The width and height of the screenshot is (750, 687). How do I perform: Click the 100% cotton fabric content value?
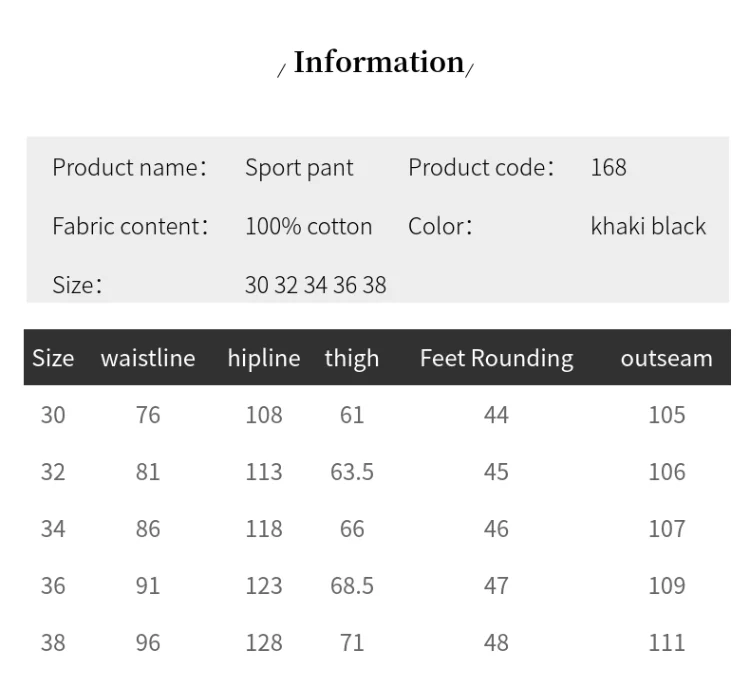pos(308,226)
